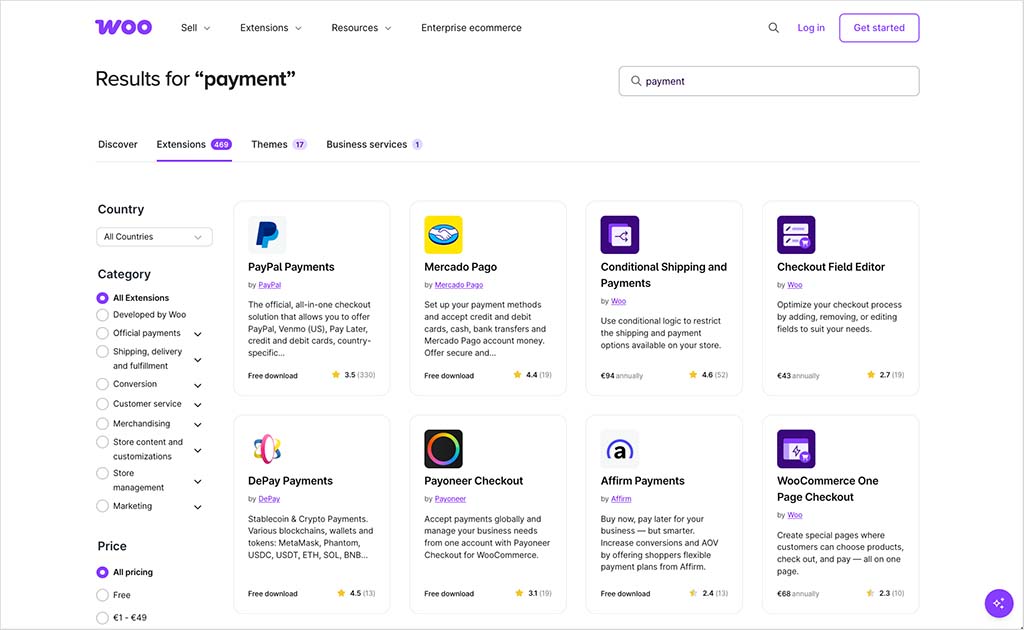Click the Conditional Shipping and Payments icon
This screenshot has height=630, width=1024.
620,234
